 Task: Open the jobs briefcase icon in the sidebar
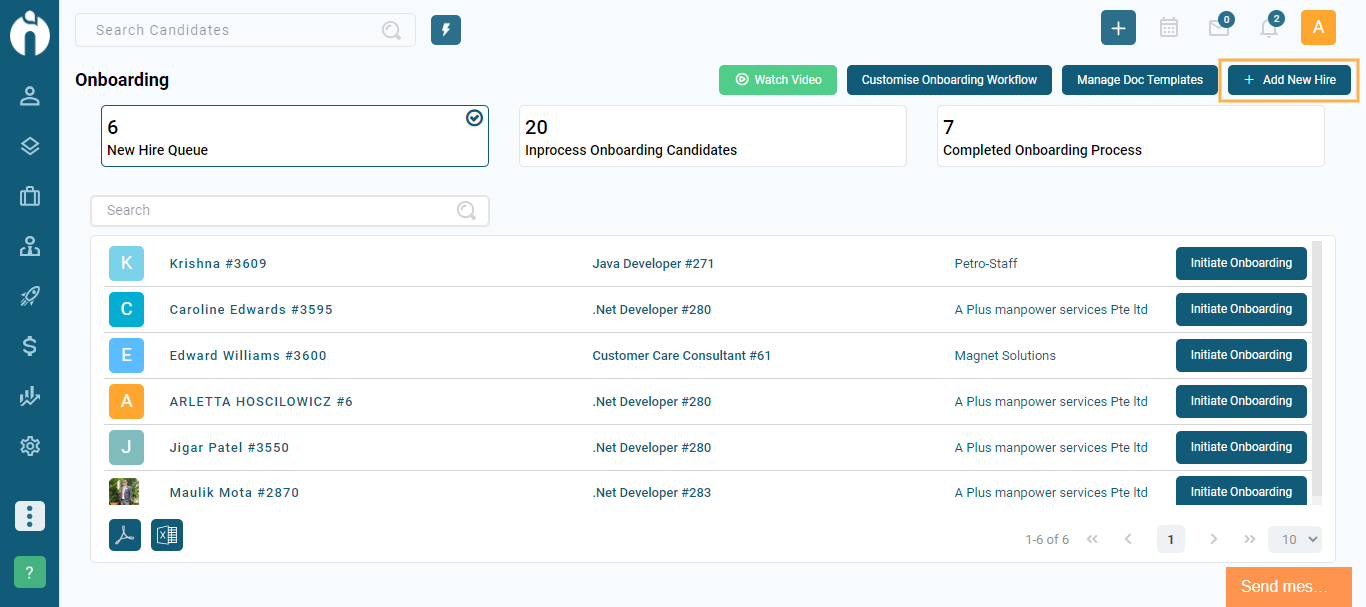(29, 196)
